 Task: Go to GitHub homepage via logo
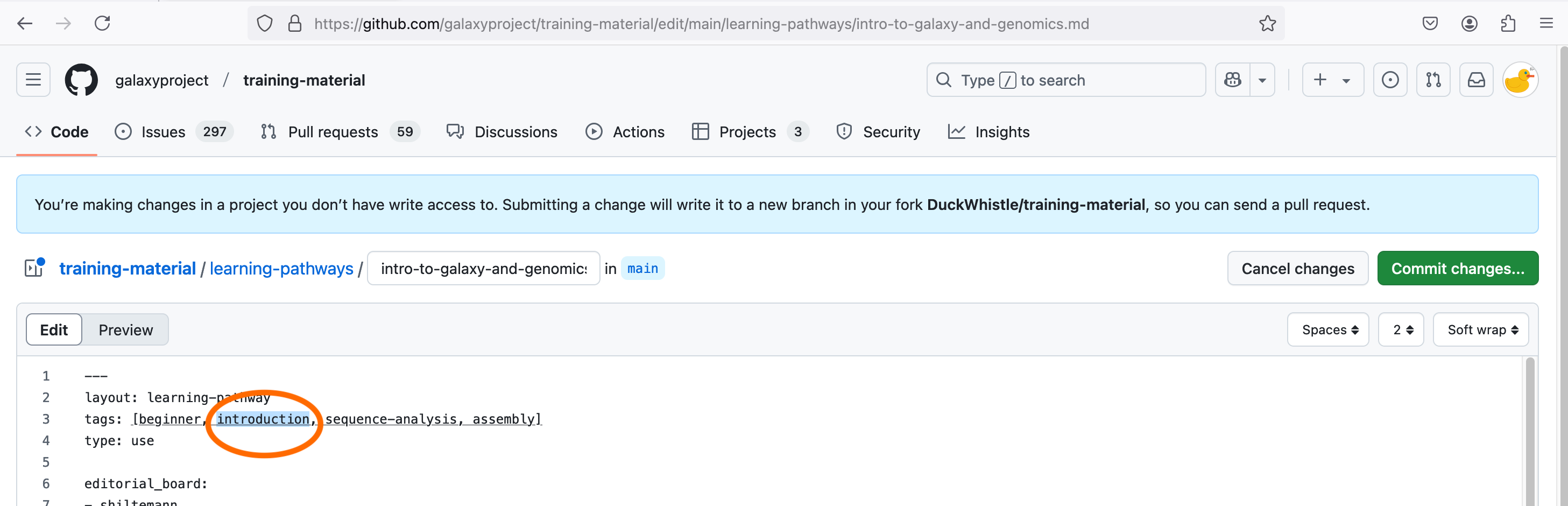(x=82, y=80)
